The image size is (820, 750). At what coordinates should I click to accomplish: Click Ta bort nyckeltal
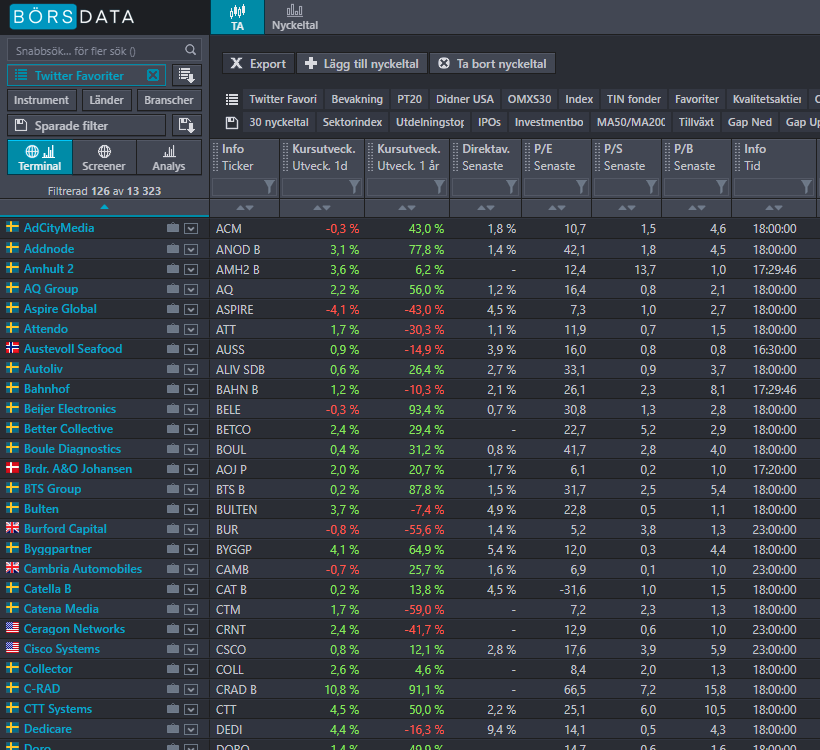click(x=492, y=64)
